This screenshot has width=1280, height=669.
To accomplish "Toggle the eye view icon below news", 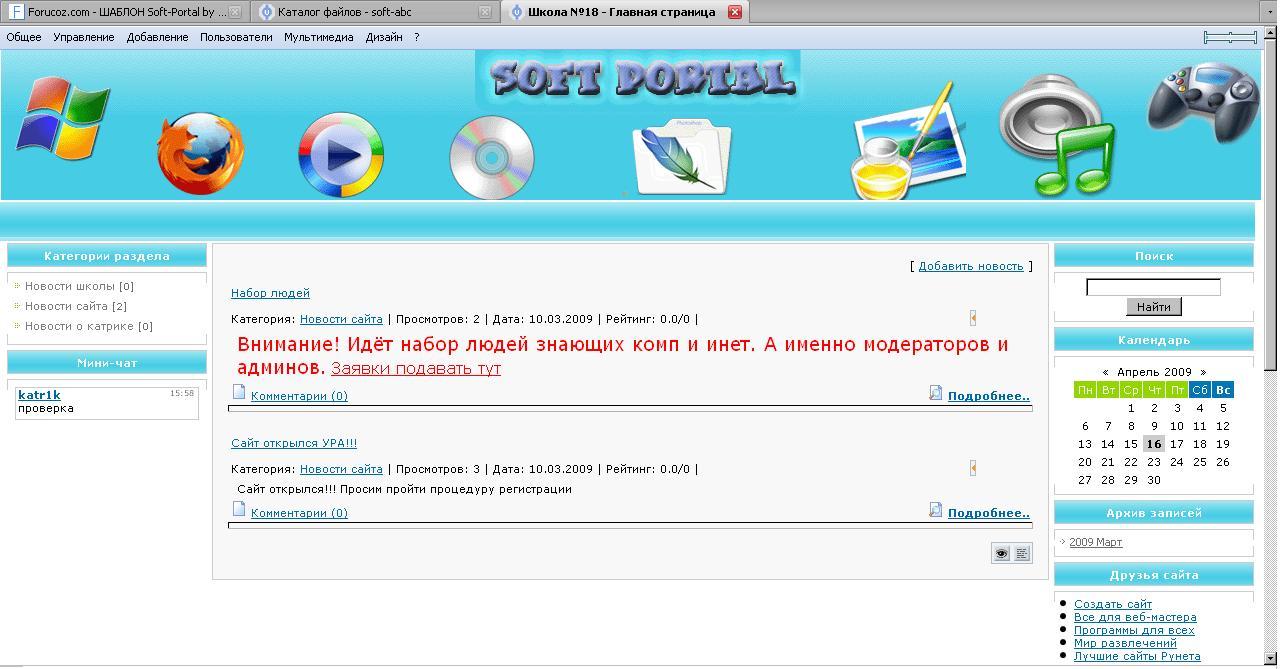I will [1001, 553].
